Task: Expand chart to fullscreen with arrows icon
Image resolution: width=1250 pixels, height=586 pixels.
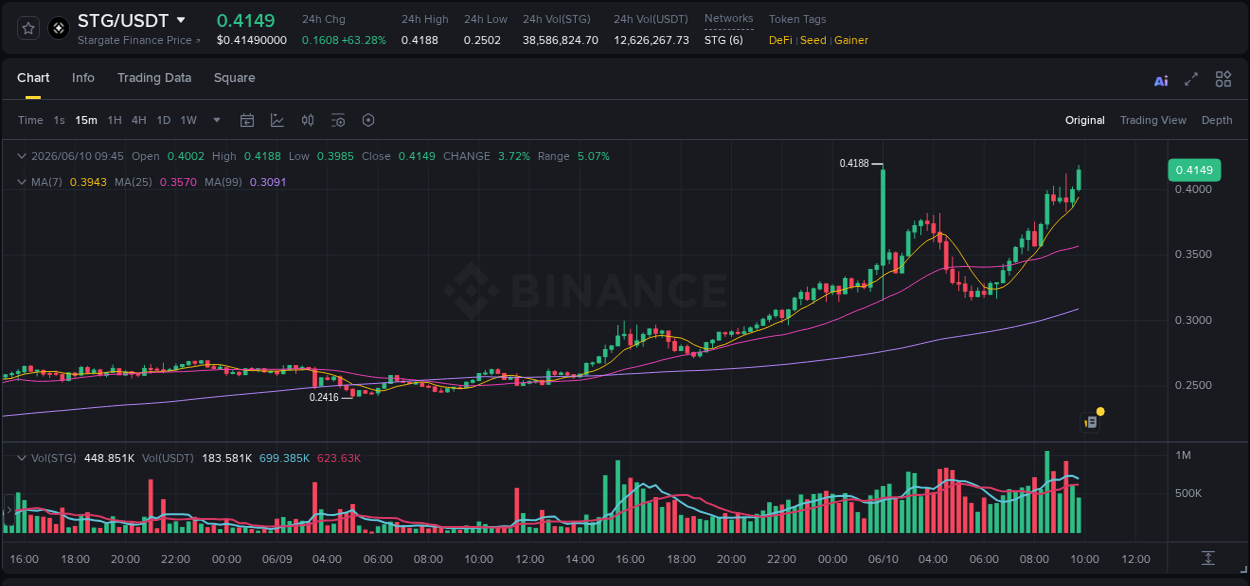Action: tap(1191, 79)
